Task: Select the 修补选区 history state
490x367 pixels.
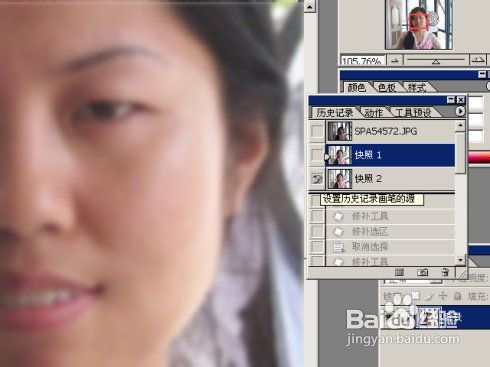Action: (x=390, y=231)
